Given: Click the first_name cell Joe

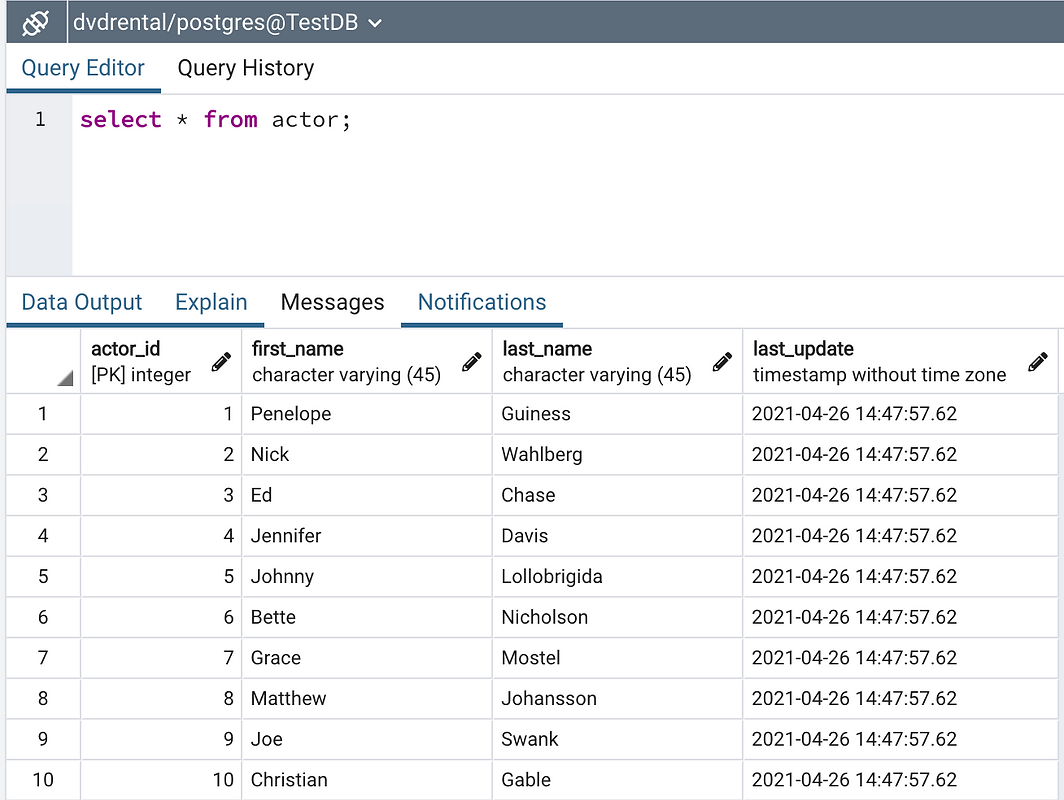Looking at the screenshot, I should [x=367, y=740].
